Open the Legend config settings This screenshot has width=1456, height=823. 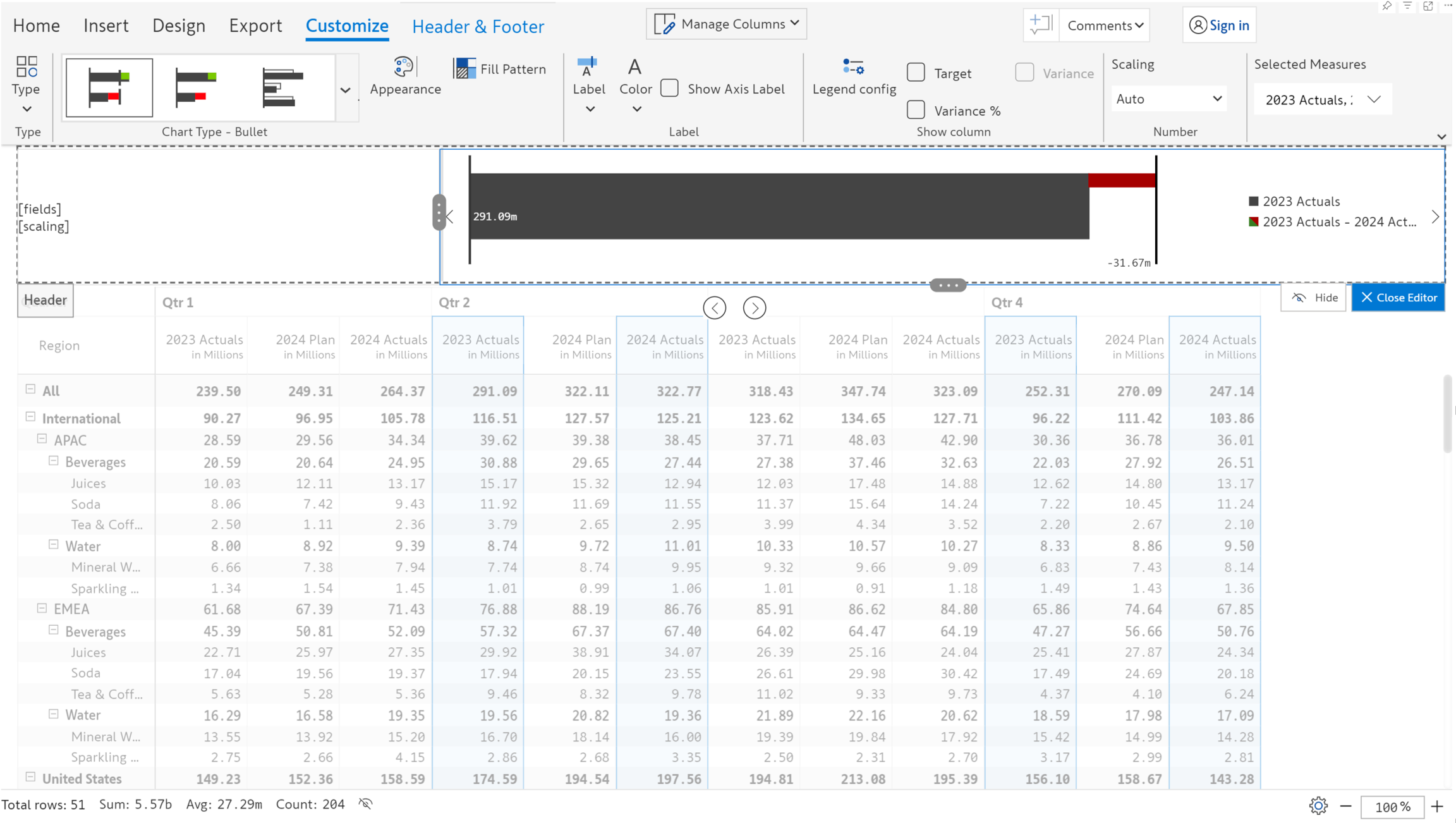coord(853,67)
